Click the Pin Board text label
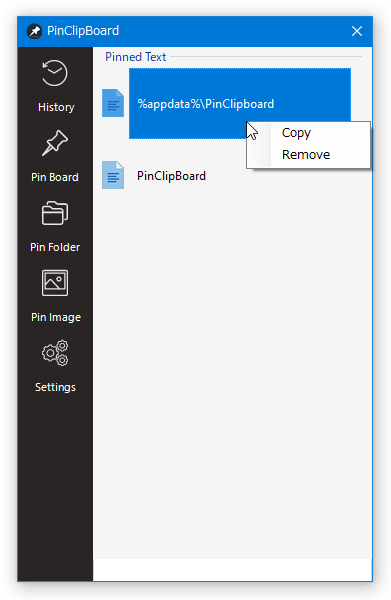This screenshot has width=391, height=600. pos(55,177)
